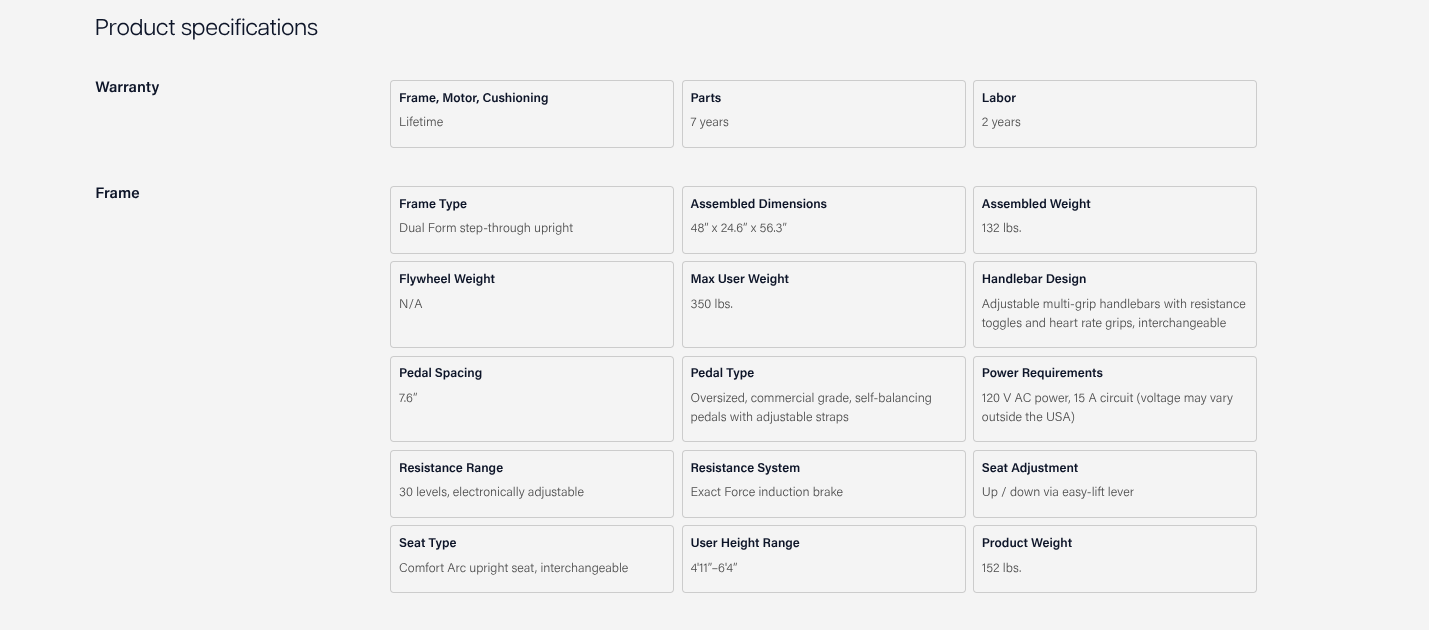
Task: Click the Product Weight 152 lbs. card
Action: tap(1114, 559)
